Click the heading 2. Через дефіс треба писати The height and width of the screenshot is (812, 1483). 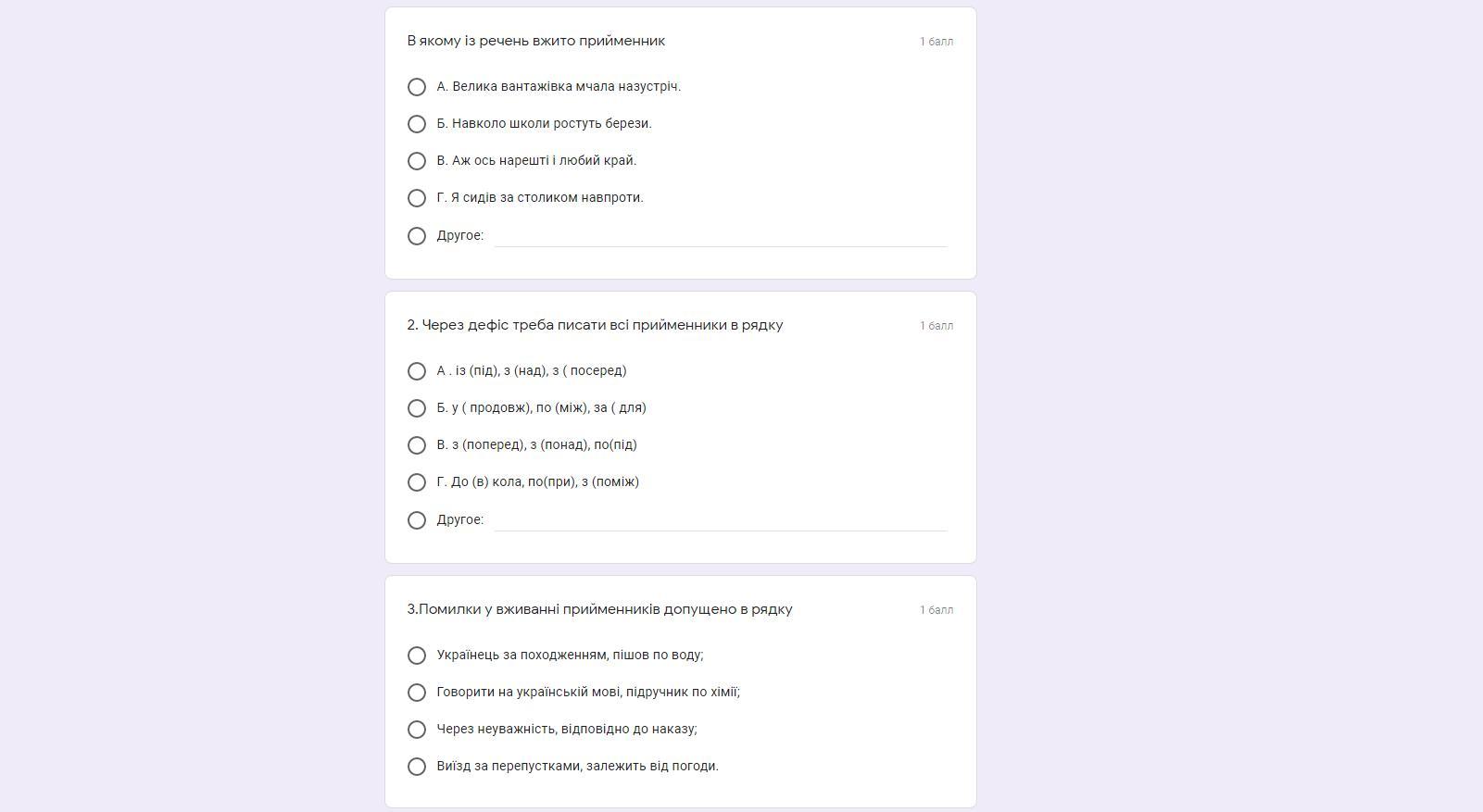(595, 325)
